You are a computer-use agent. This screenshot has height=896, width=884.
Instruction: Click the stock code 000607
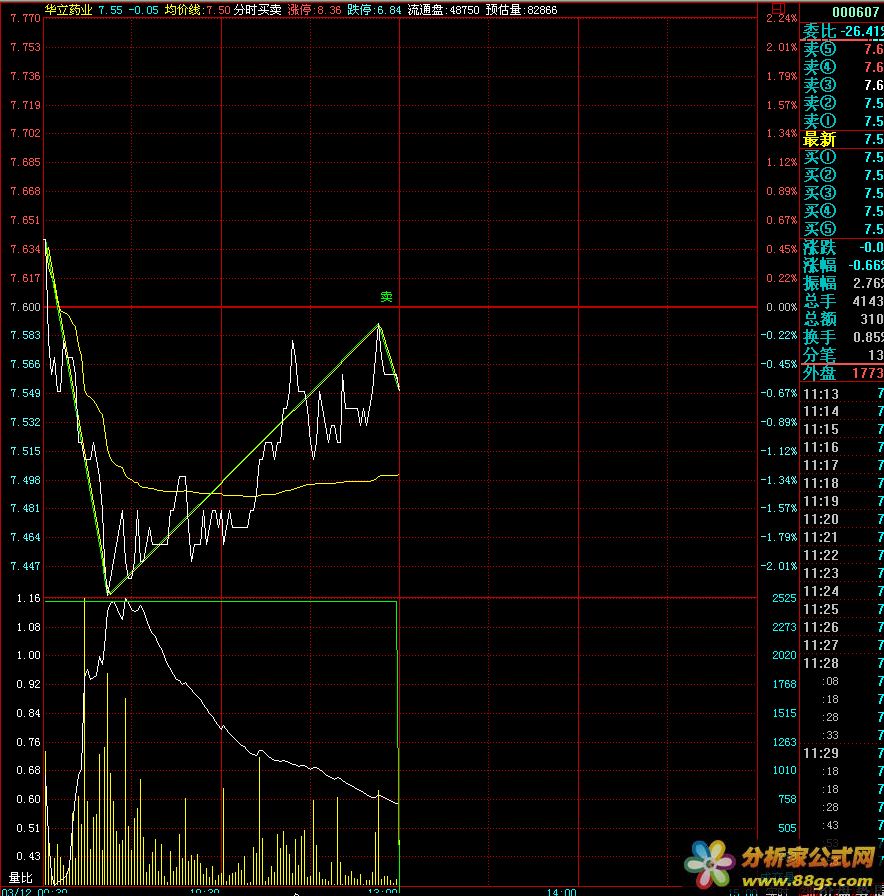coord(855,12)
